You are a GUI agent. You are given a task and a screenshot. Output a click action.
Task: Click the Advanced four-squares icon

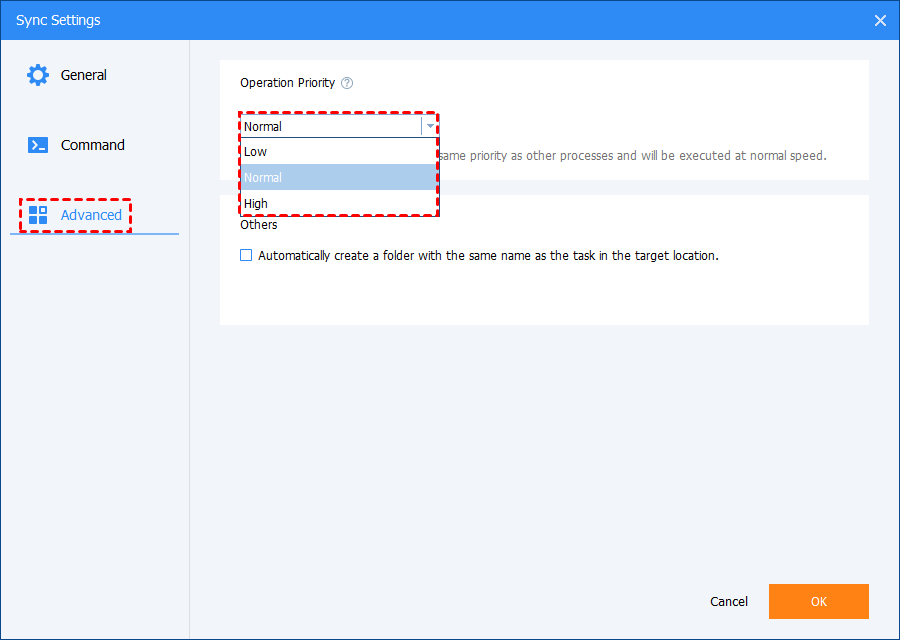[38, 215]
